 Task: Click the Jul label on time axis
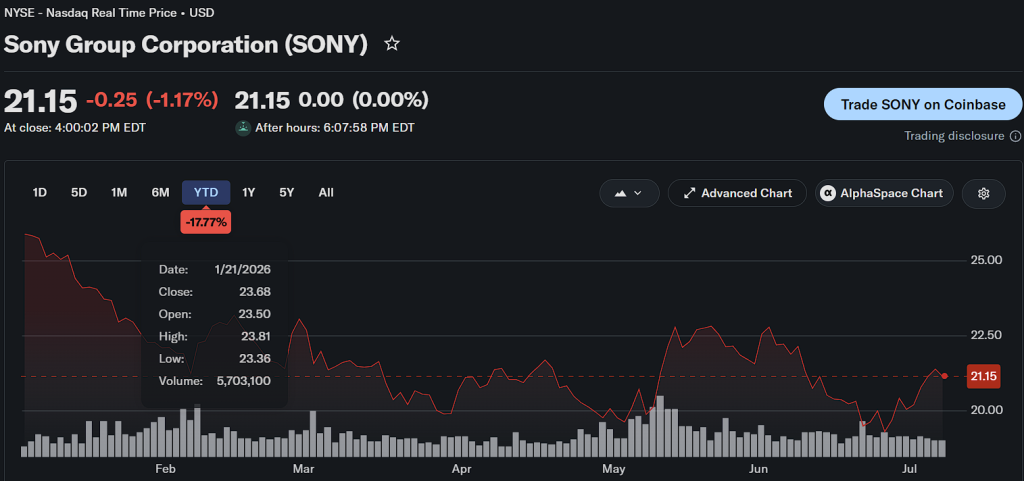pyautogui.click(x=909, y=469)
